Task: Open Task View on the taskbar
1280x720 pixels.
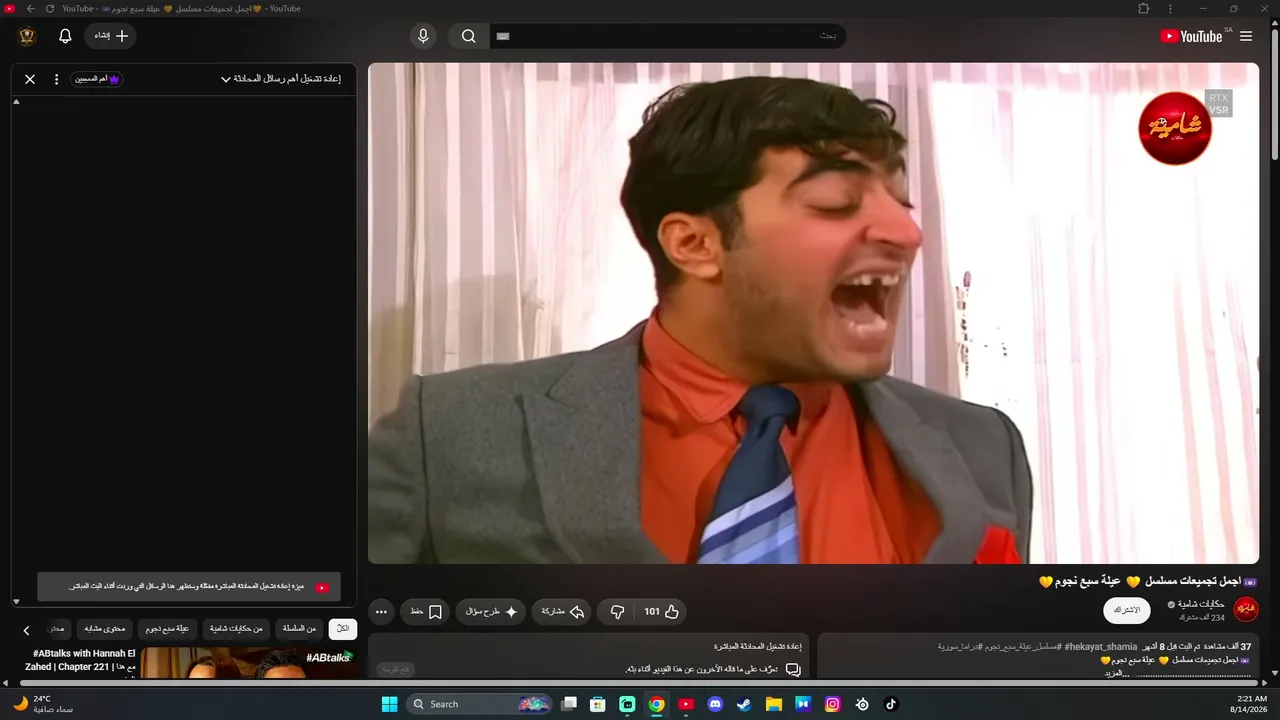Action: click(x=569, y=704)
